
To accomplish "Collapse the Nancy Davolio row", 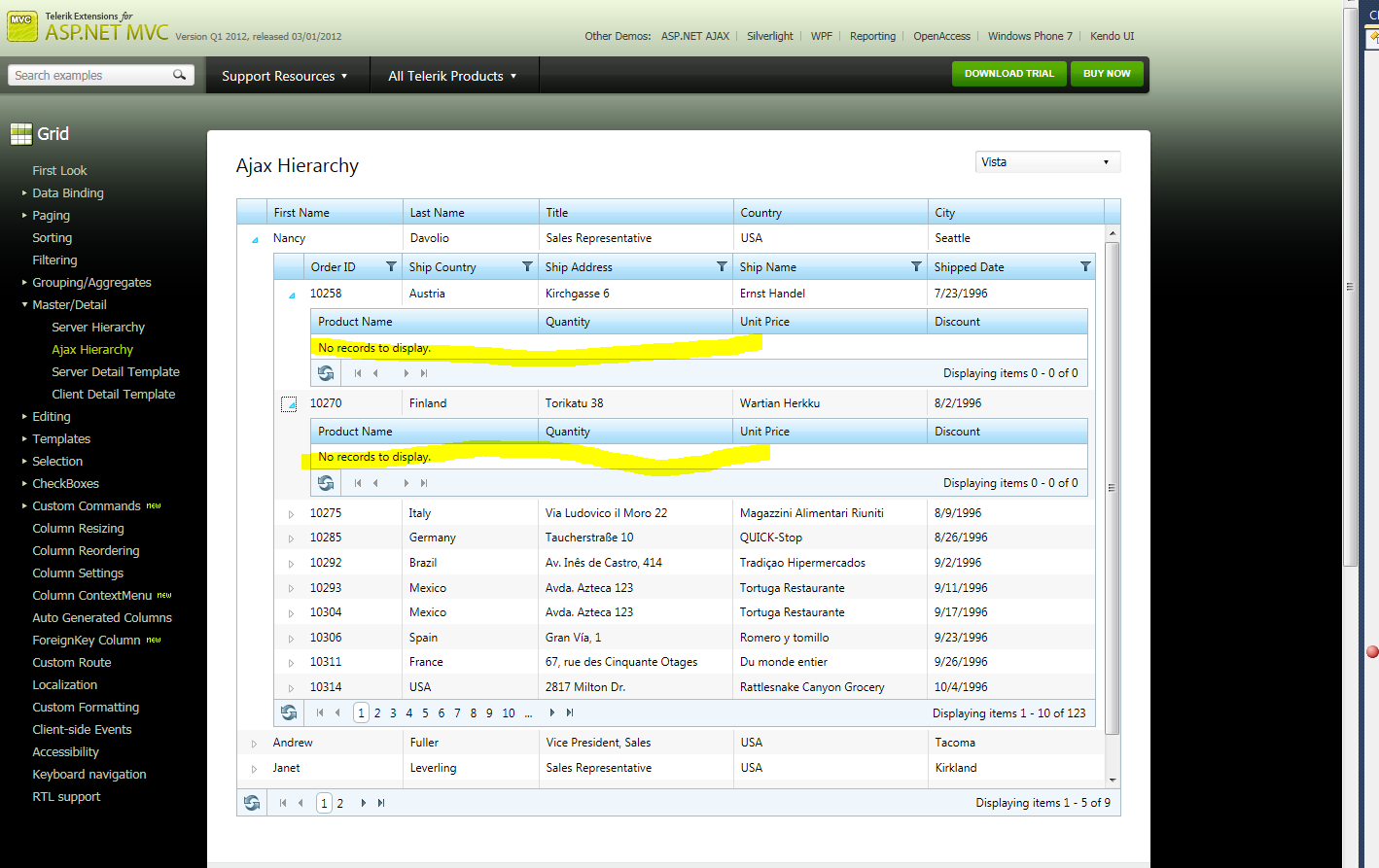I will (255, 239).
